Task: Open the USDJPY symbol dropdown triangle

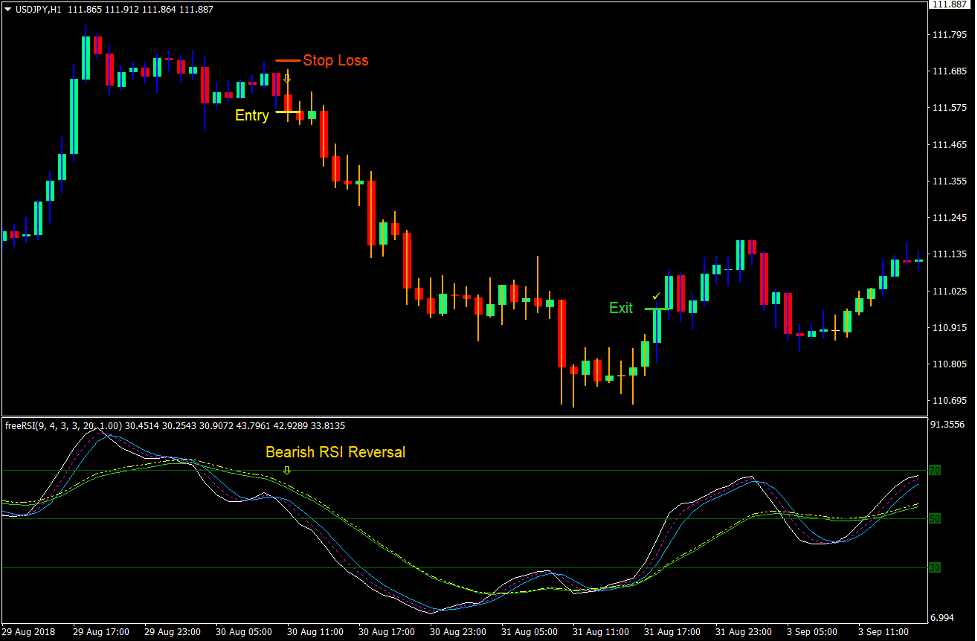Action: pyautogui.click(x=8, y=9)
